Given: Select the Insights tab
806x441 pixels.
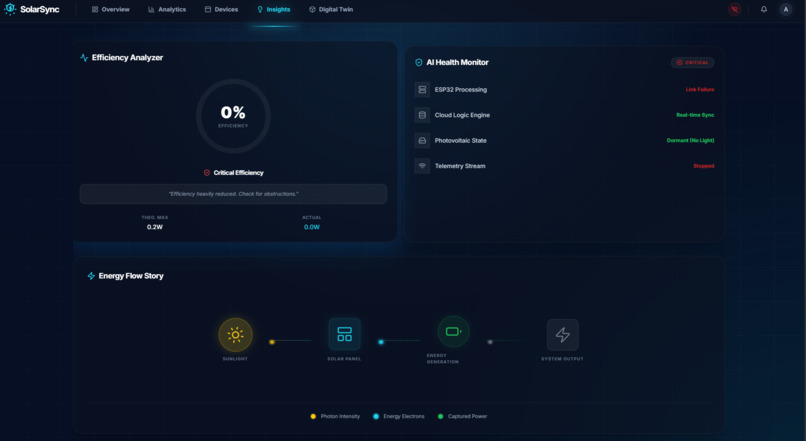Looking at the screenshot, I should pos(273,9).
